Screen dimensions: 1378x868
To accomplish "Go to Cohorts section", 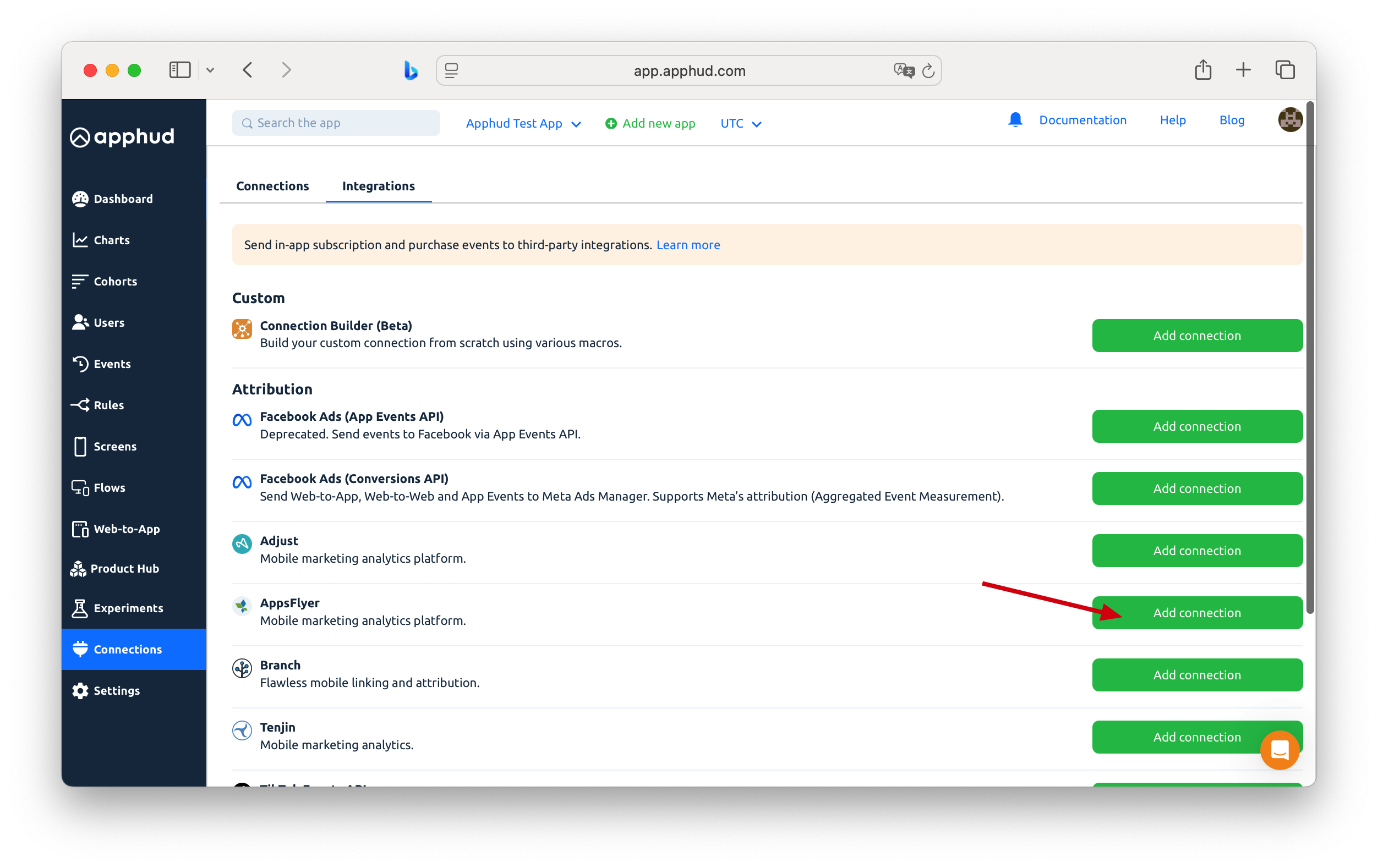I will 133,281.
